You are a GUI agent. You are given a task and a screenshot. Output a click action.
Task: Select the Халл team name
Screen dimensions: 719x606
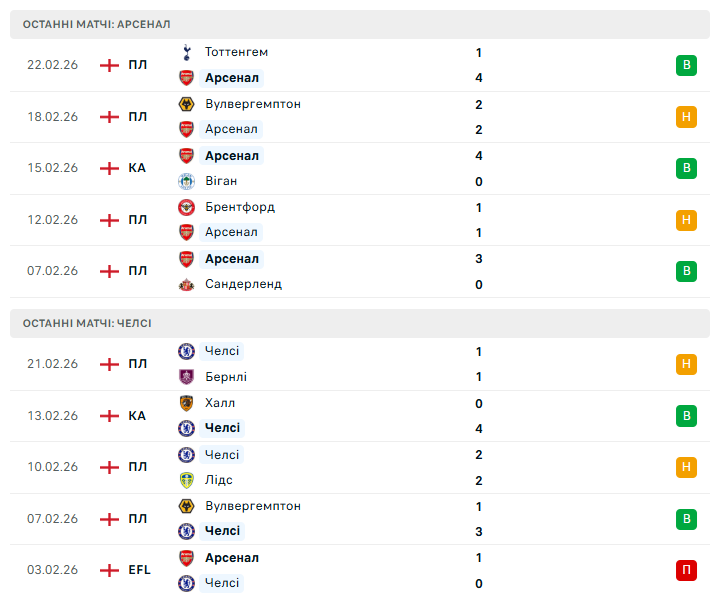(220, 403)
